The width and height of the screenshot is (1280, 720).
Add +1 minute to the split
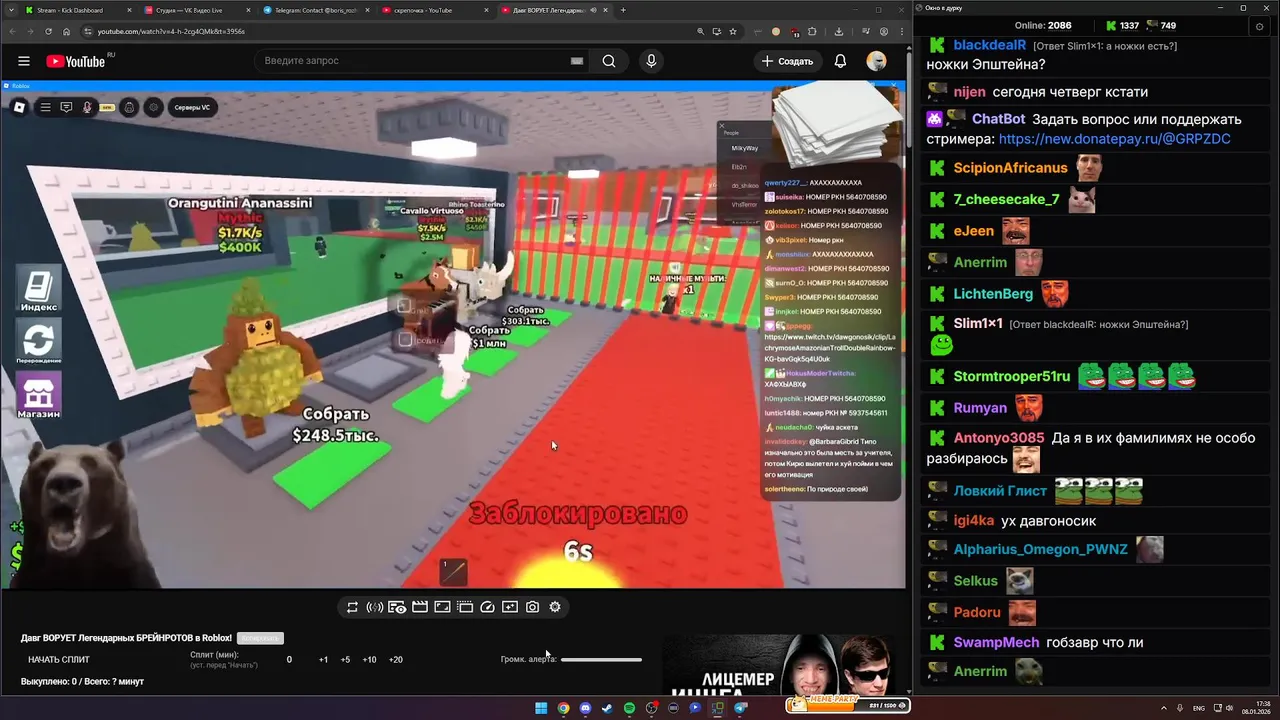pos(323,660)
